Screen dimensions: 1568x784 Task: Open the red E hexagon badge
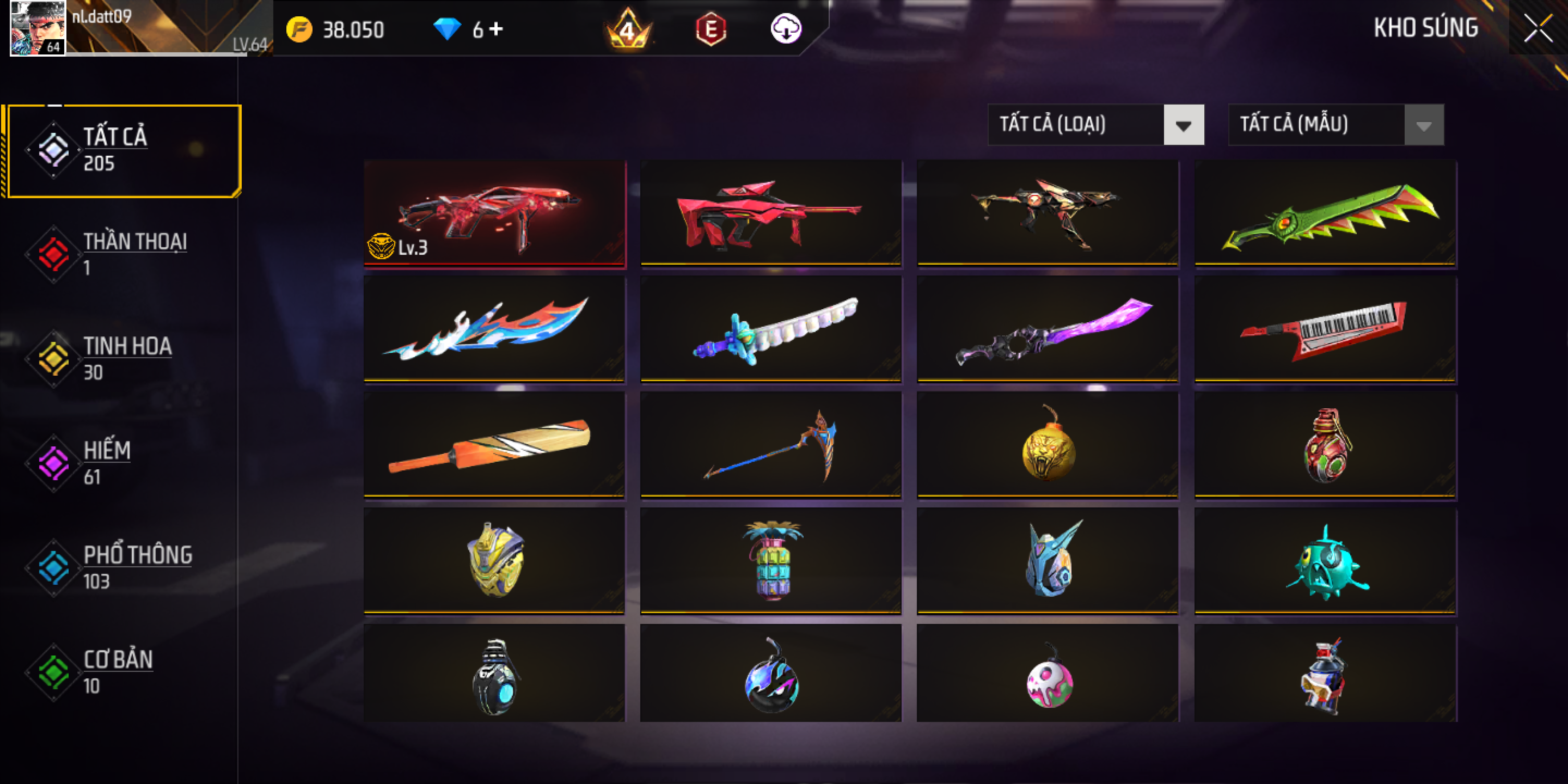coord(710,29)
